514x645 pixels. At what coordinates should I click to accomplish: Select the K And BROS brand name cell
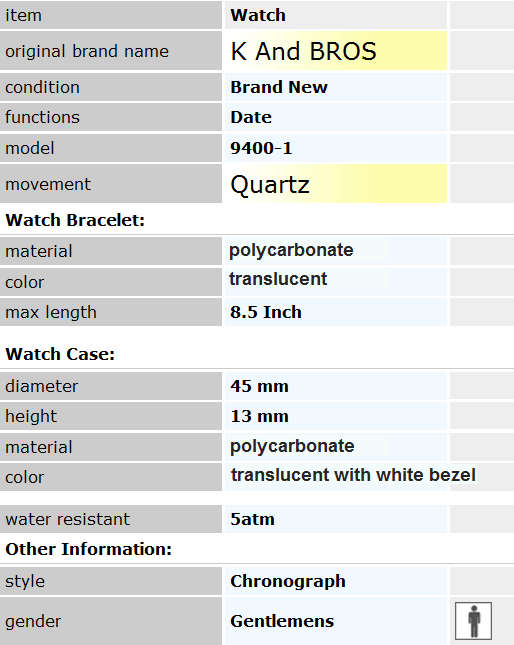pos(334,51)
